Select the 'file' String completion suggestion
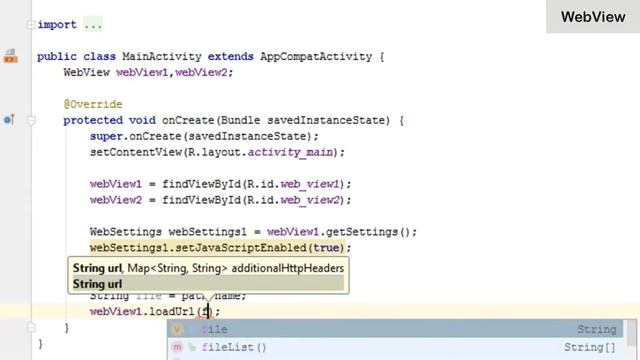 click(395, 329)
